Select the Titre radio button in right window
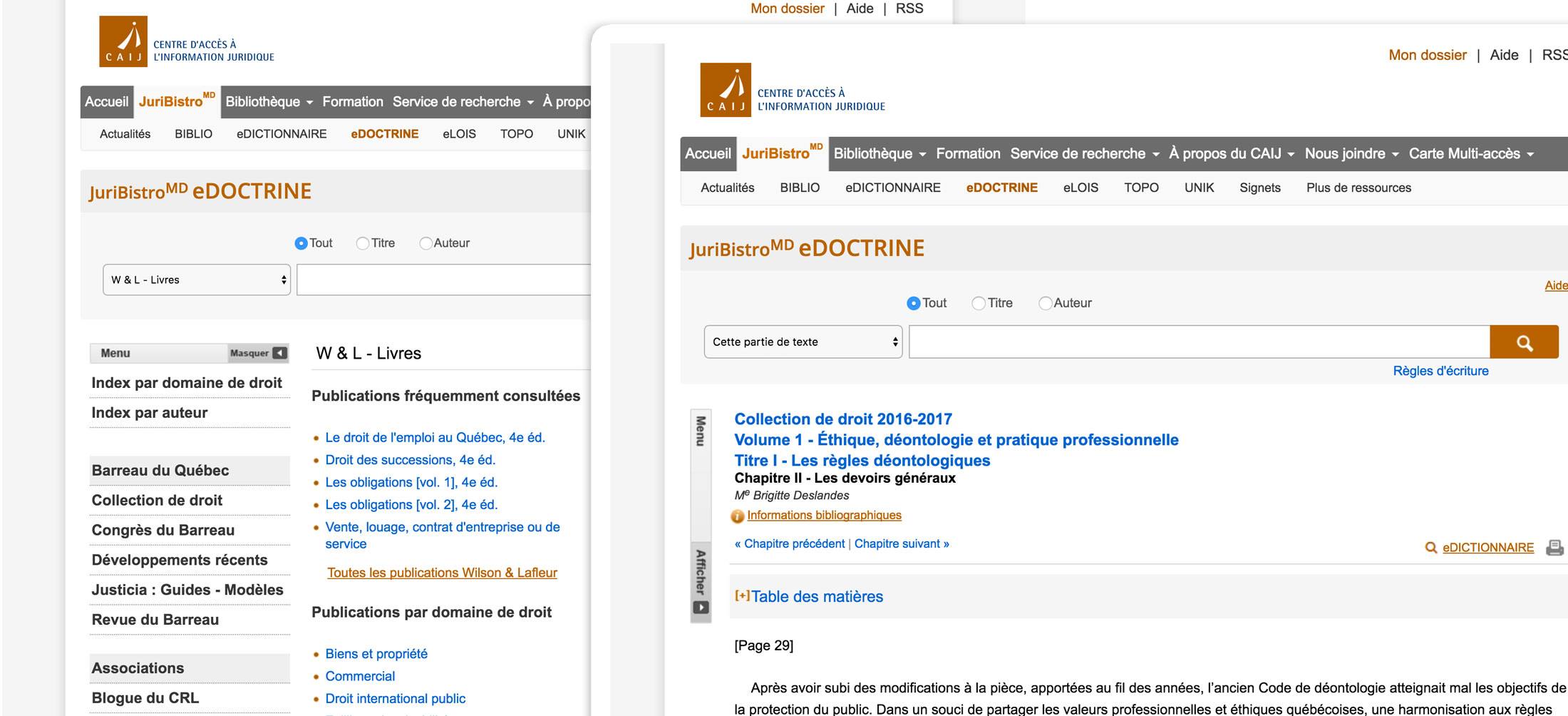1568x716 pixels. 979,303
